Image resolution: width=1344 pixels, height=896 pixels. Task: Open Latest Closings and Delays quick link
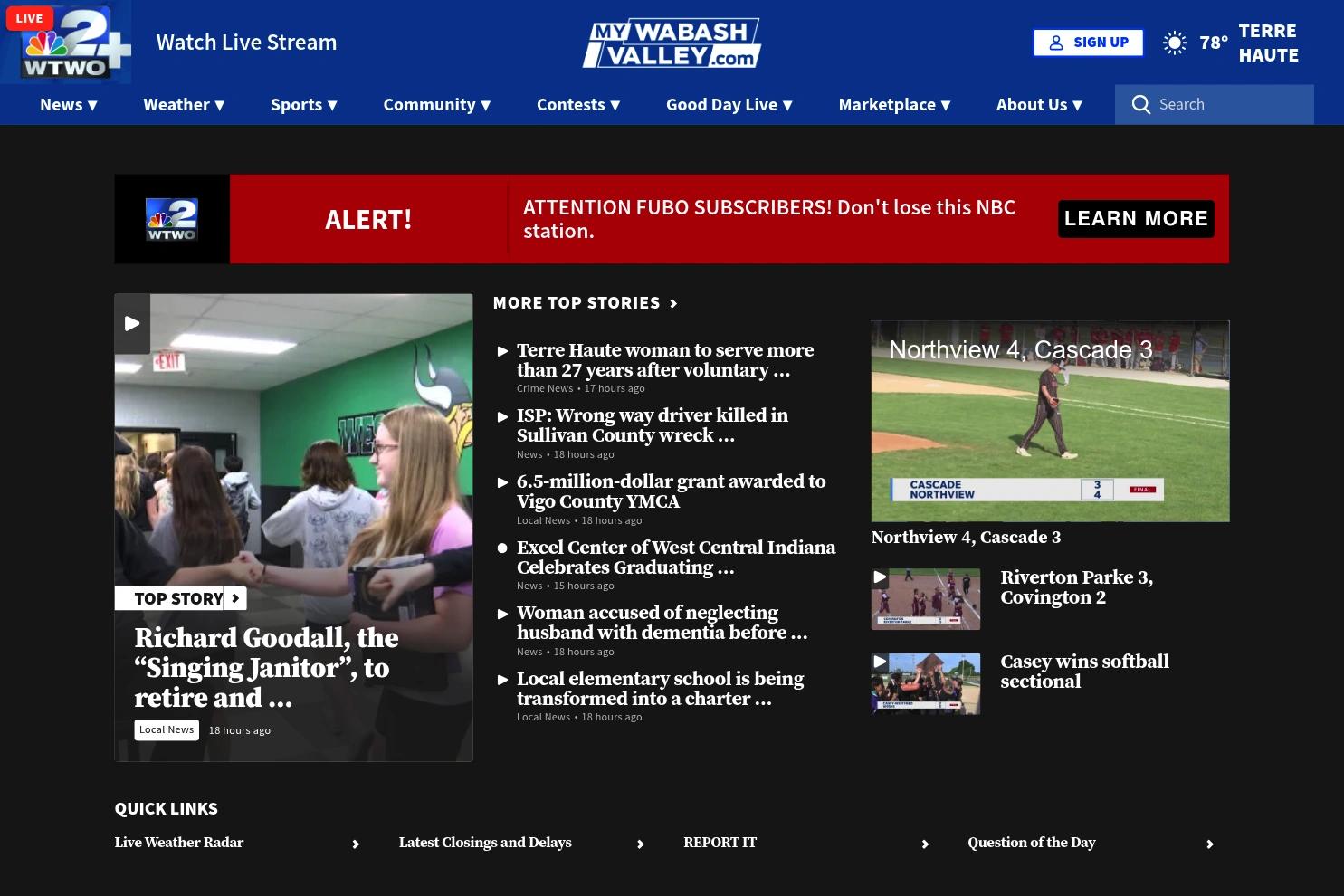point(485,843)
